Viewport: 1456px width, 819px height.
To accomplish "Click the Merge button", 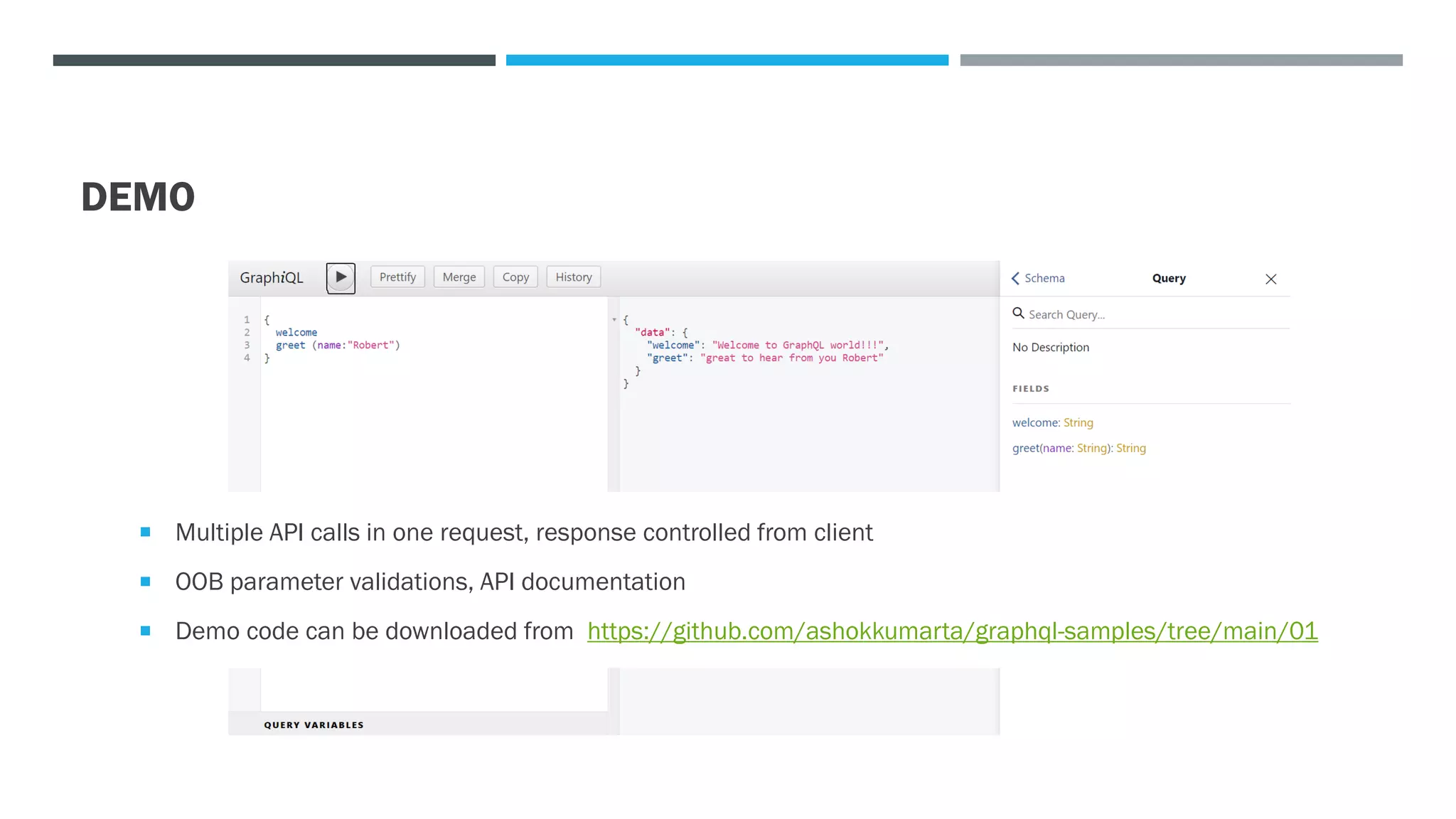I will pos(459,277).
